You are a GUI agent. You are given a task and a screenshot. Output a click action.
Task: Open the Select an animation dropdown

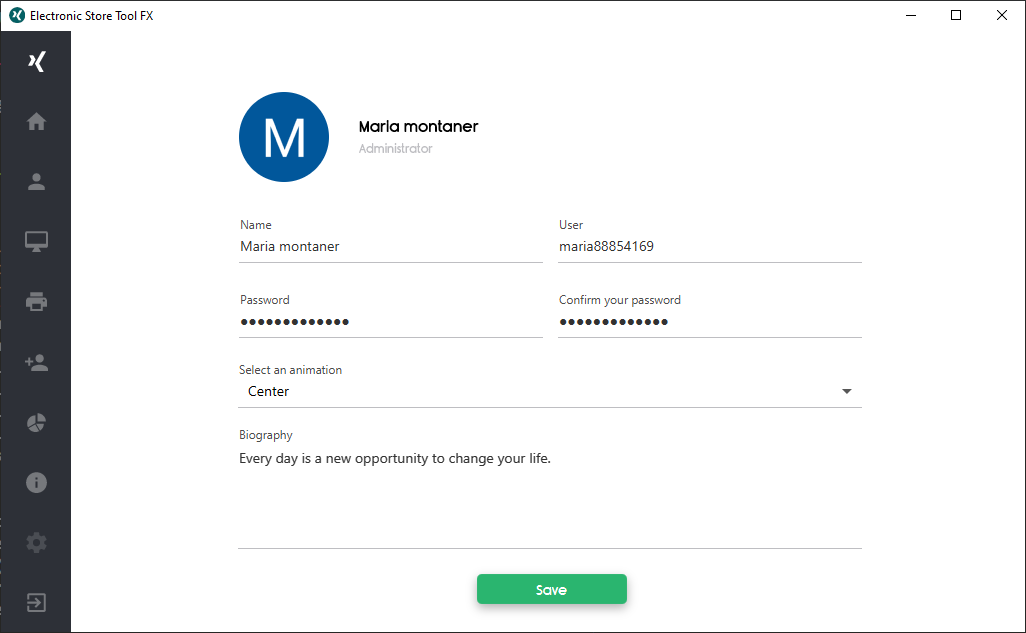click(x=550, y=391)
